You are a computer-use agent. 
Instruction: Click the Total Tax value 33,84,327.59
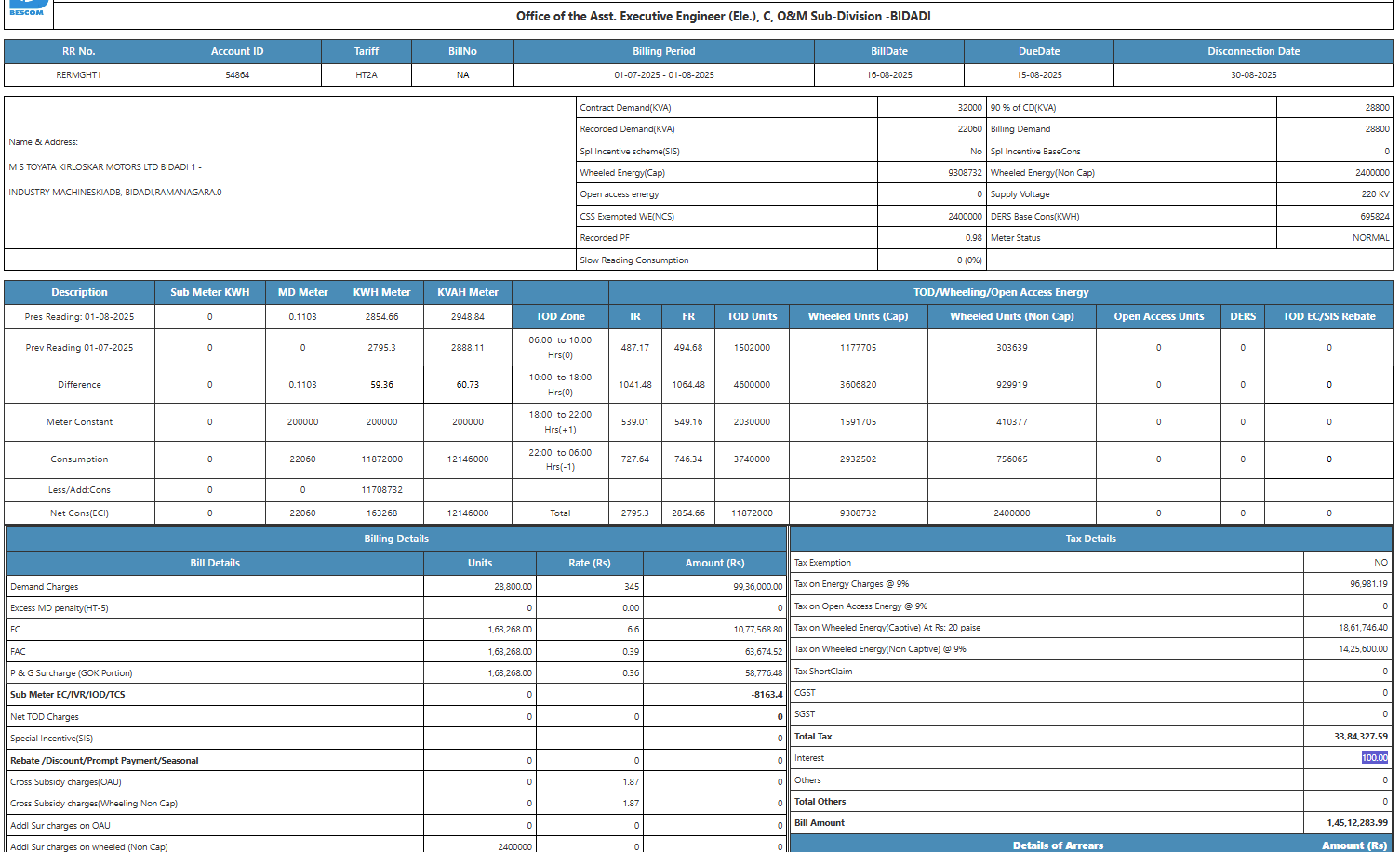(x=1360, y=737)
